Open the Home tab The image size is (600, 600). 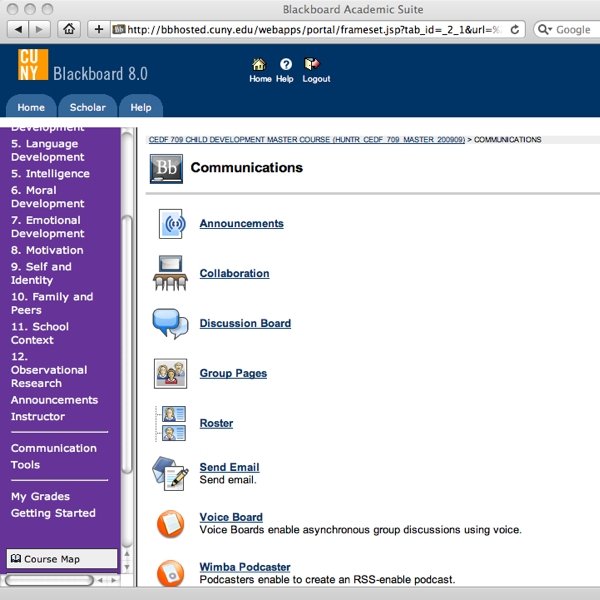31,107
